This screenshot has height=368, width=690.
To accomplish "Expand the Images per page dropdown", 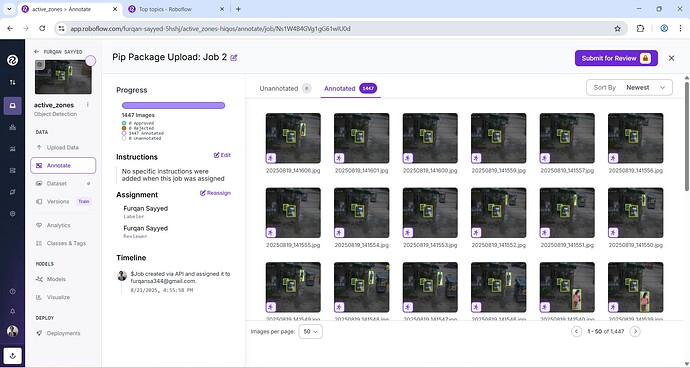I will point(310,331).
